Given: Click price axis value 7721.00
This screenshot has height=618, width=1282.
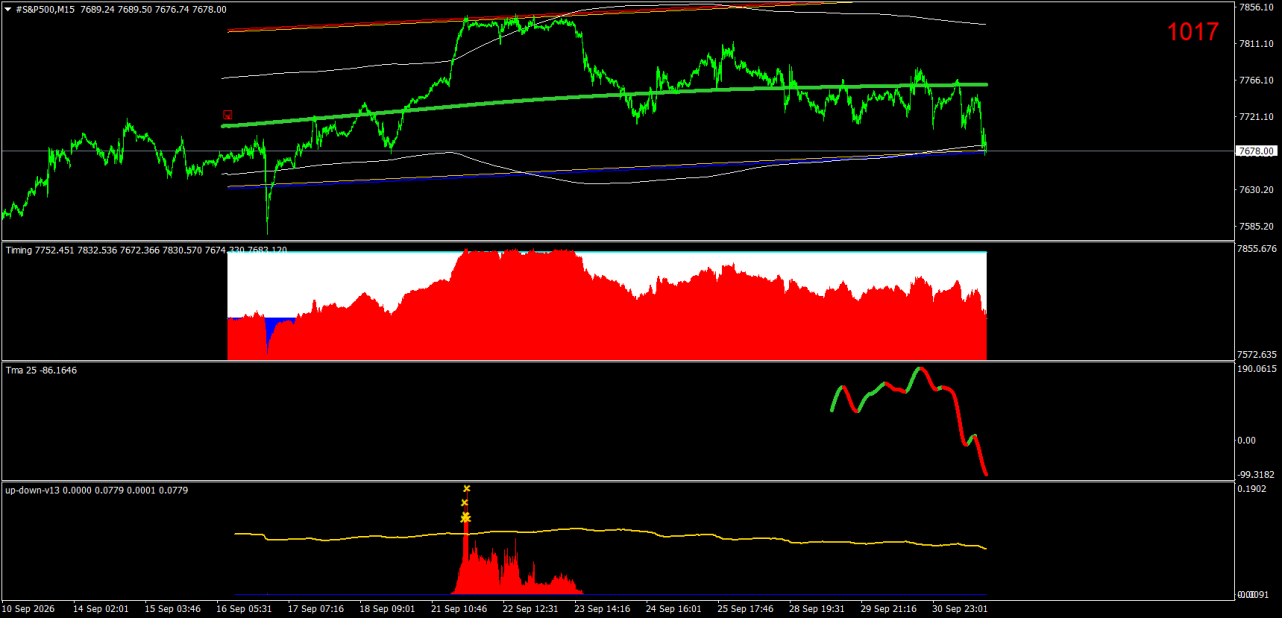Looking at the screenshot, I should (1255, 117).
